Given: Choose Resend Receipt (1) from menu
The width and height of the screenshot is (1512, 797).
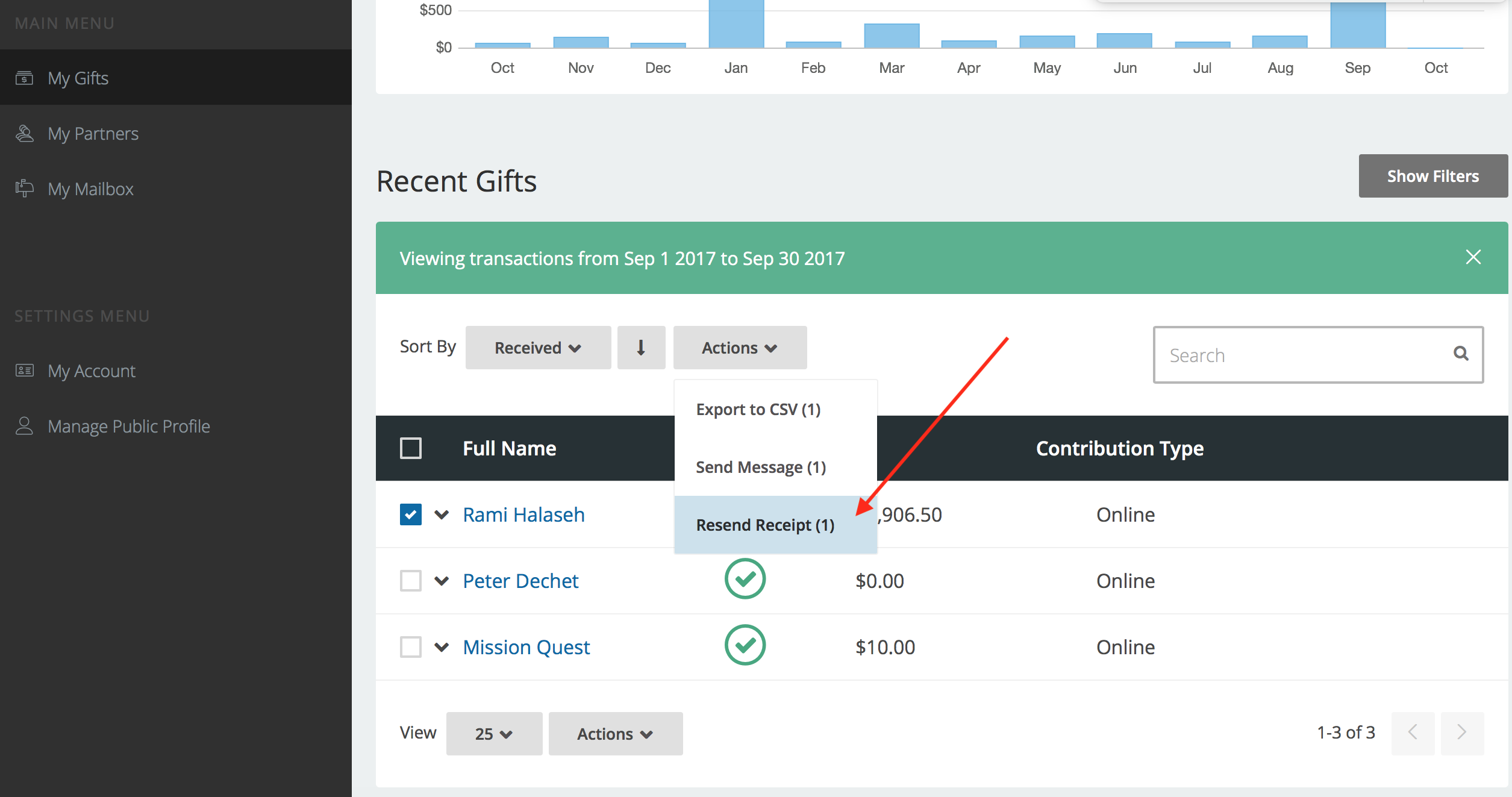Looking at the screenshot, I should (x=765, y=525).
